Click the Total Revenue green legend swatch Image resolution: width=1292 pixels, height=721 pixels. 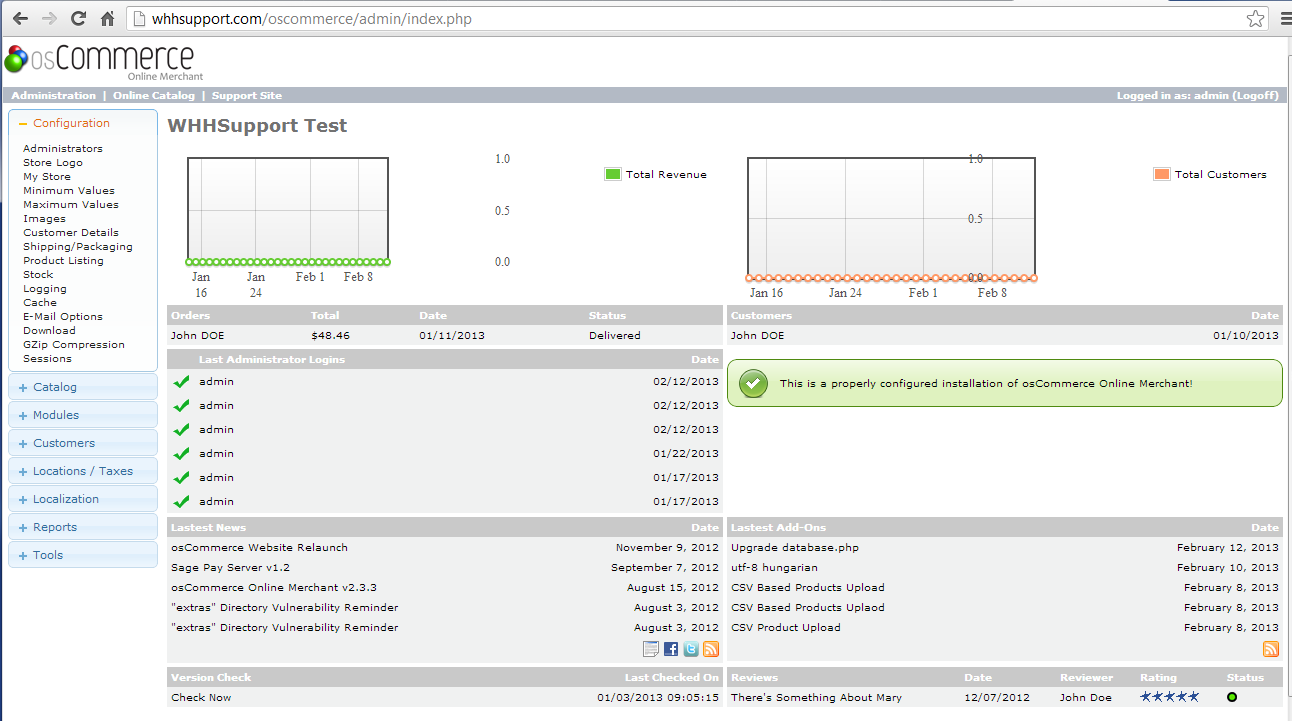coord(613,174)
